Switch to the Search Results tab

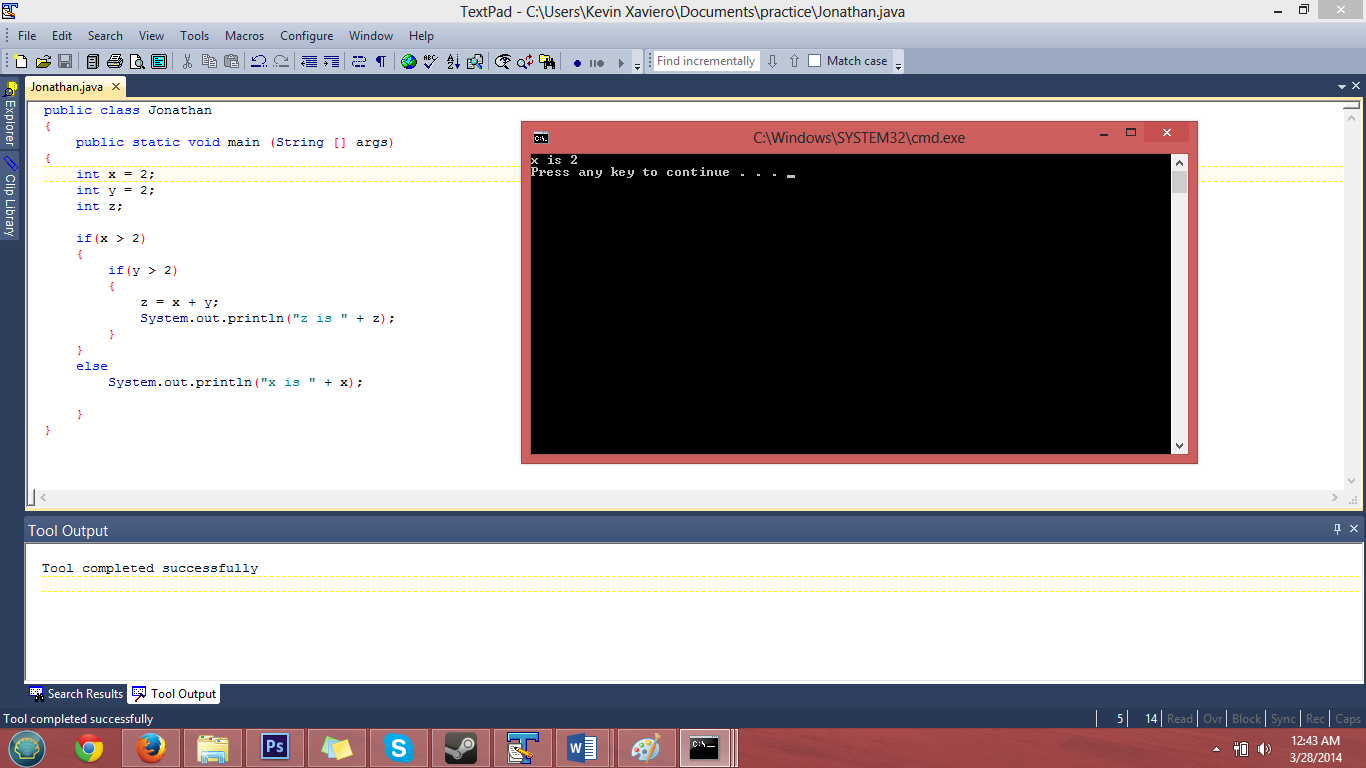click(76, 693)
